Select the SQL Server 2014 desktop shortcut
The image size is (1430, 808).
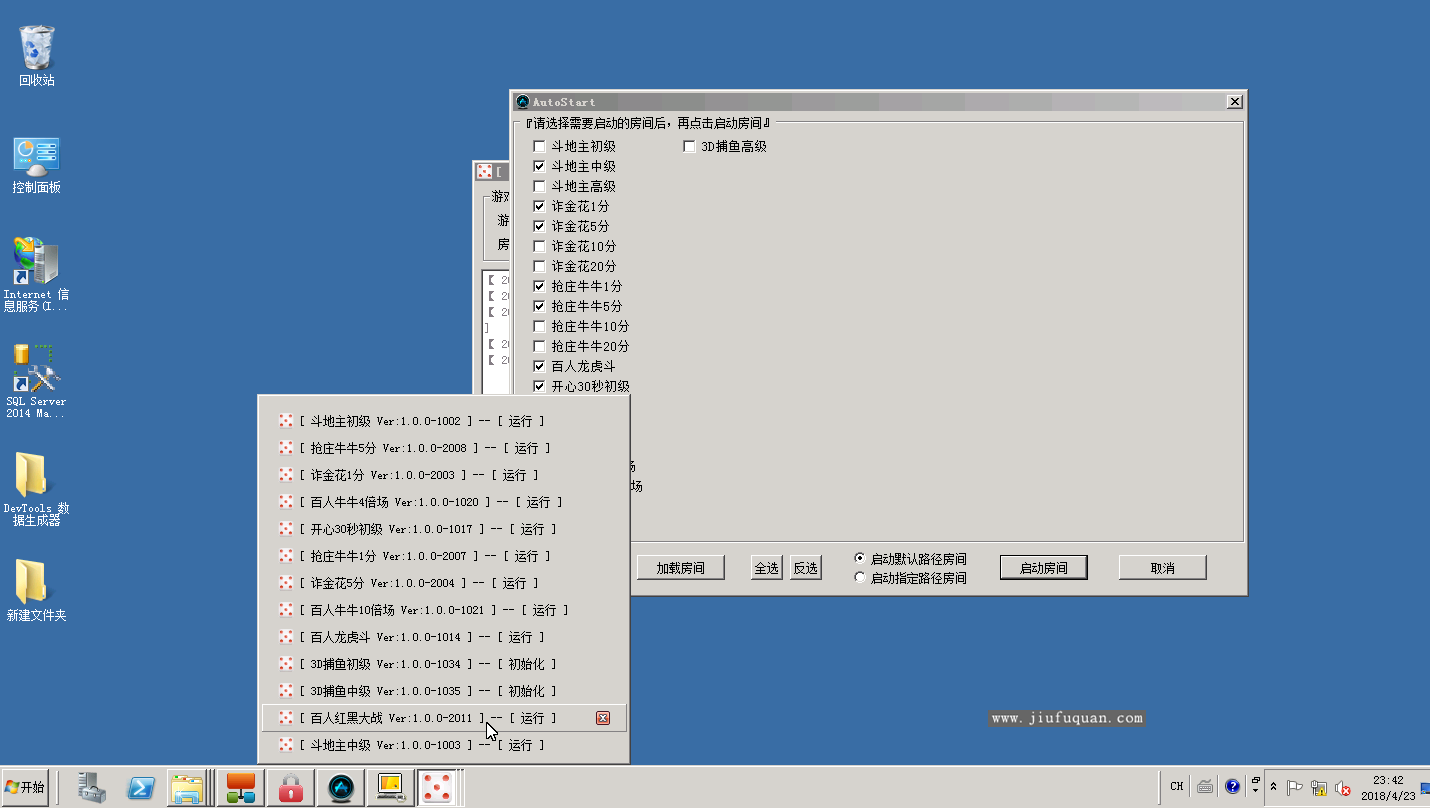click(x=36, y=381)
